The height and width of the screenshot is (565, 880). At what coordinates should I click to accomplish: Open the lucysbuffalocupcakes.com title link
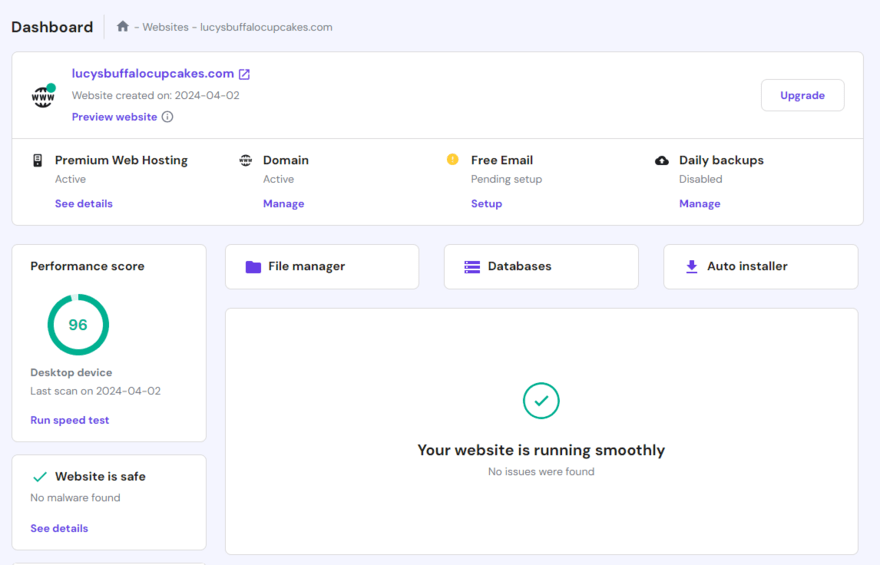[153, 74]
